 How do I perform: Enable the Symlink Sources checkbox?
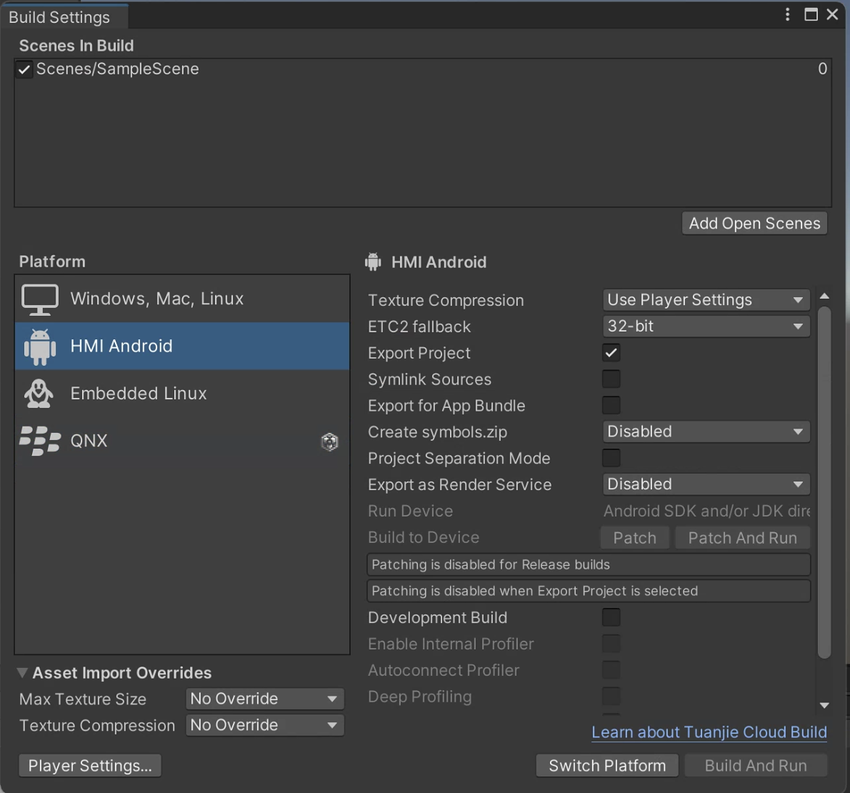coord(611,379)
